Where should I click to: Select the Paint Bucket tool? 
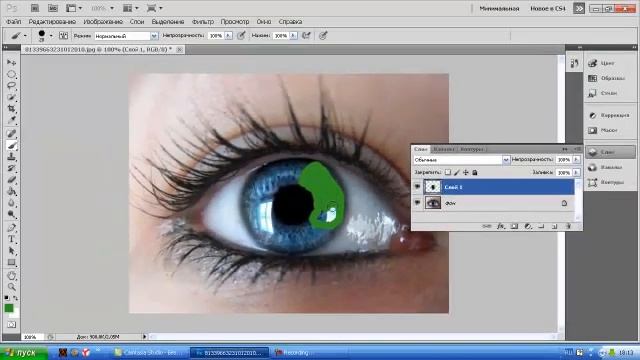(11, 191)
